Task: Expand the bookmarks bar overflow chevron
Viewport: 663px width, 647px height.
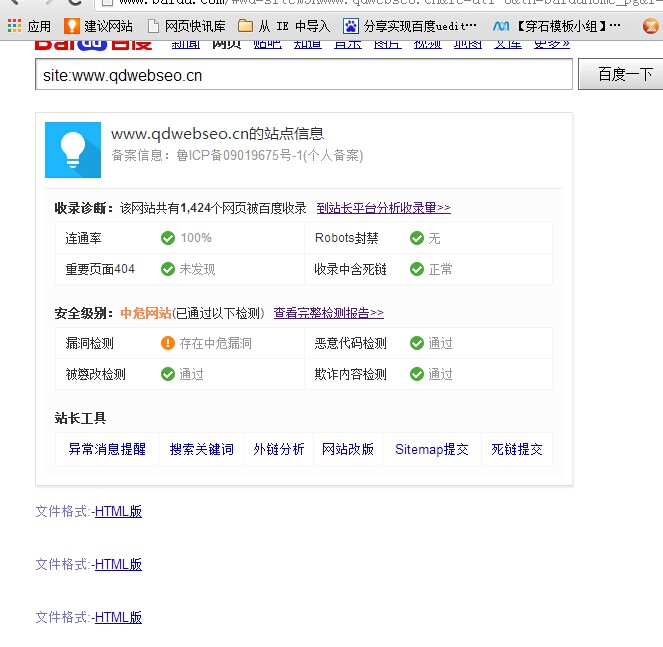Action: [651, 26]
